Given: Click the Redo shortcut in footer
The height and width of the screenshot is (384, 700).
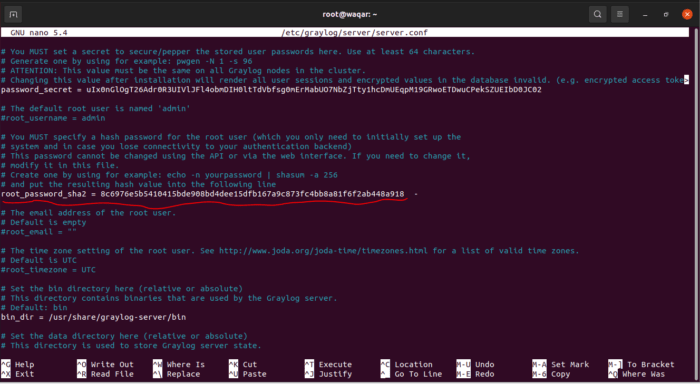Looking at the screenshot, I should click(x=475, y=374).
